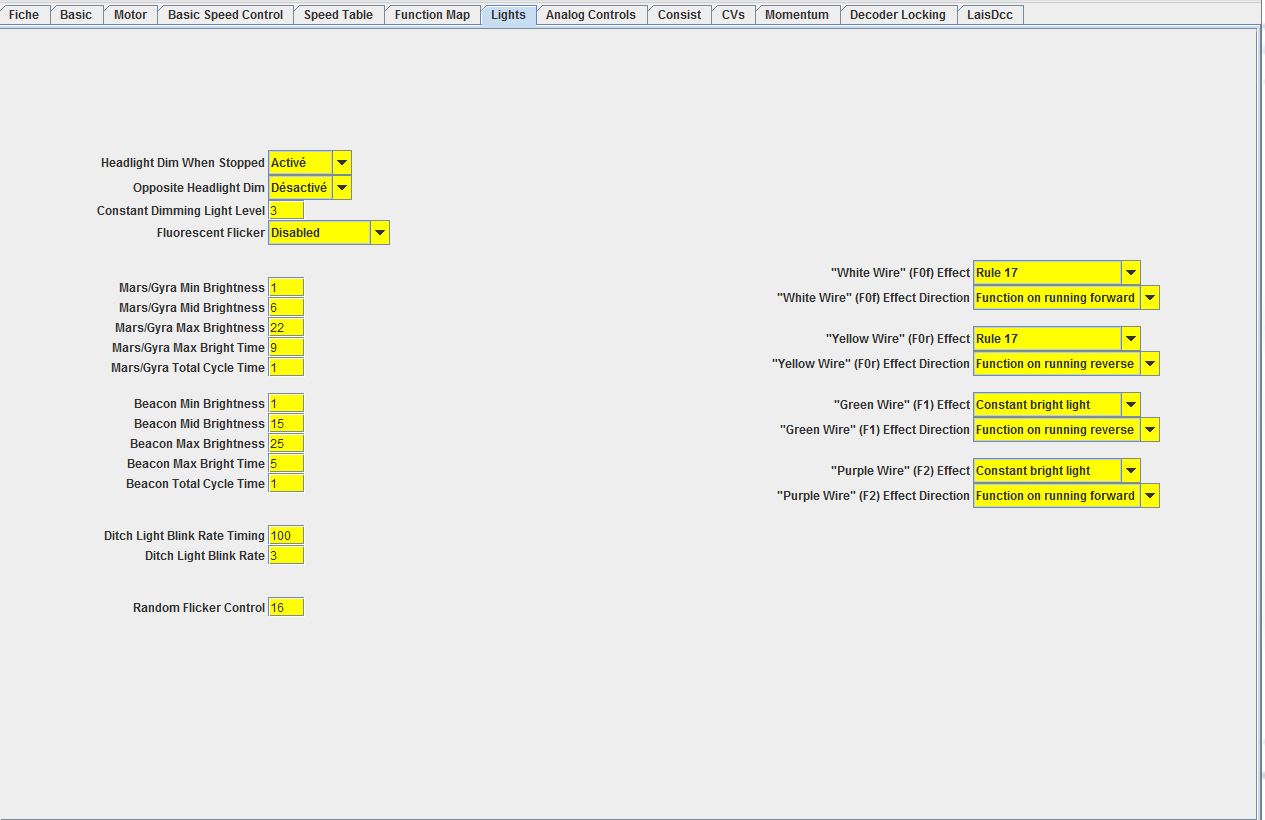Select the Decoder Locking tab

(x=898, y=15)
